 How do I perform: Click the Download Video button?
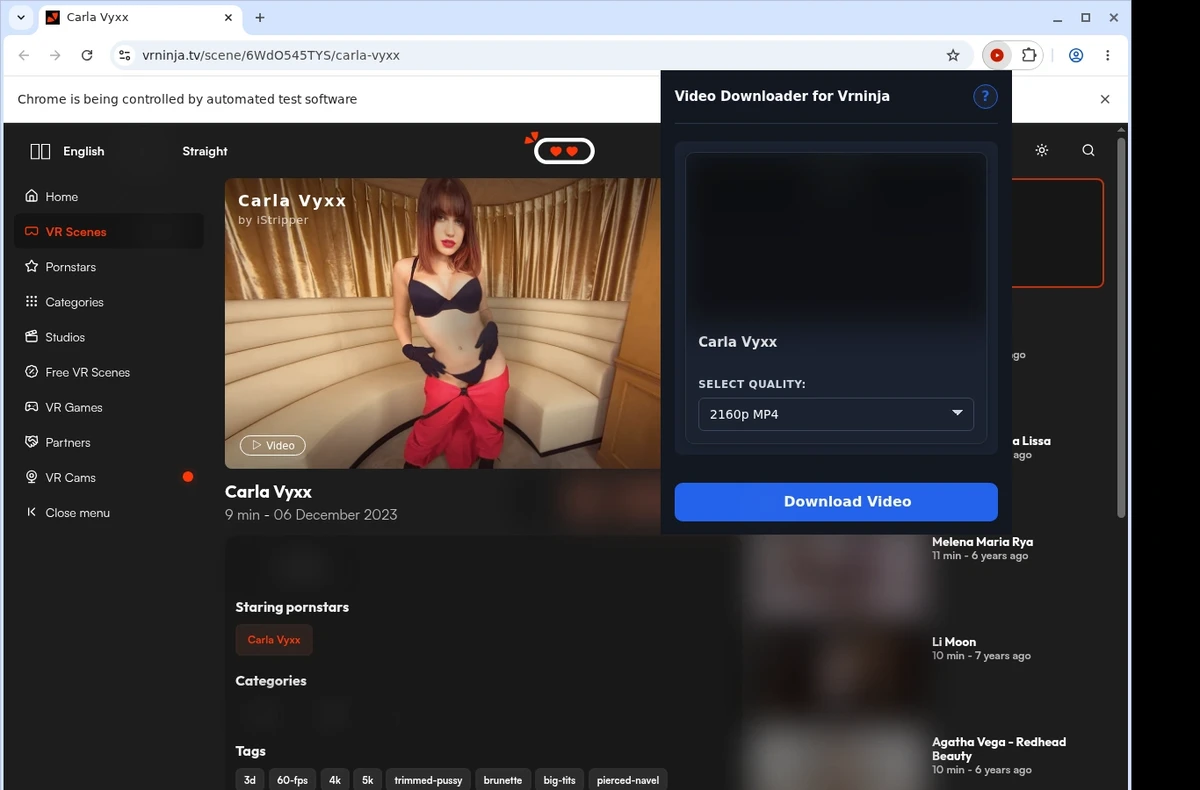click(836, 502)
